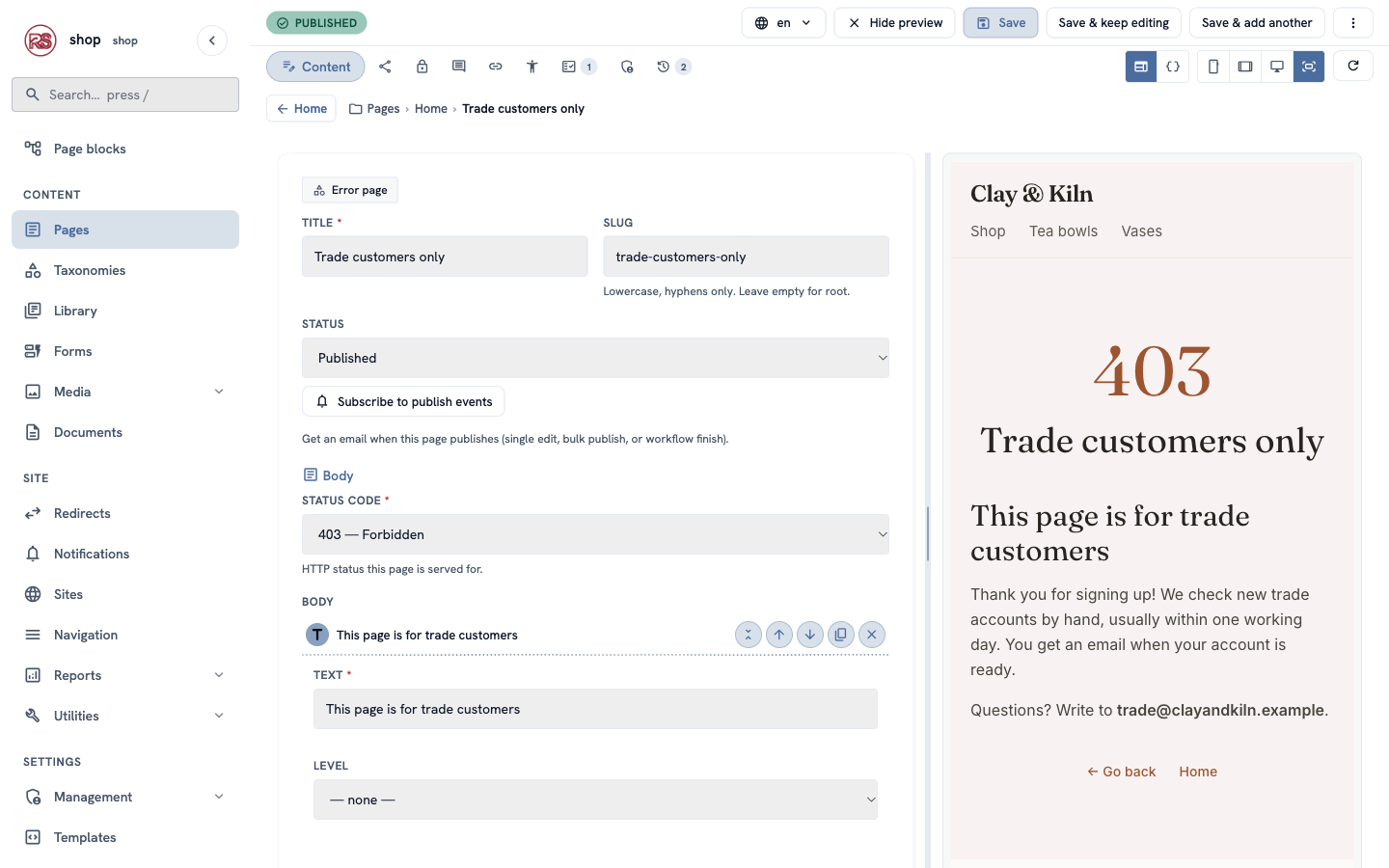Open the share icon tab
This screenshot has width=1389, height=868.
[385, 67]
